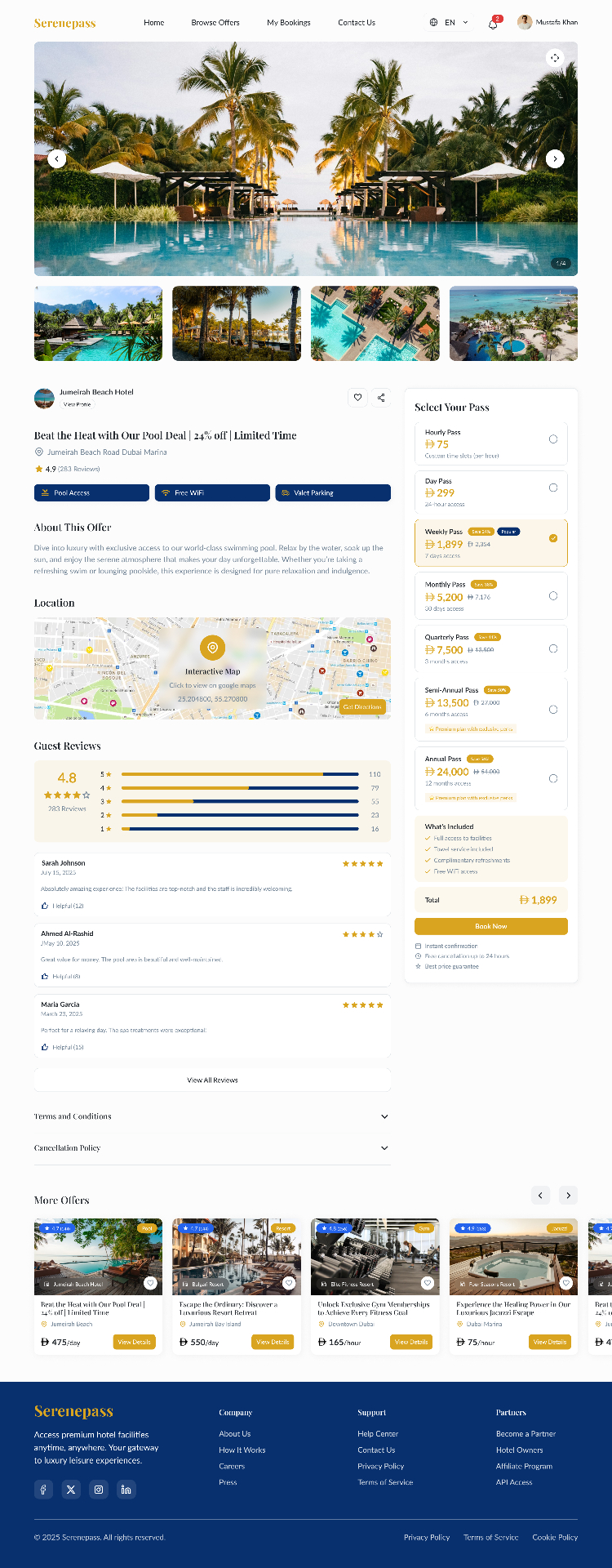Add offer to favorites heart icon
Screen dimensions: 612x1568
357,398
